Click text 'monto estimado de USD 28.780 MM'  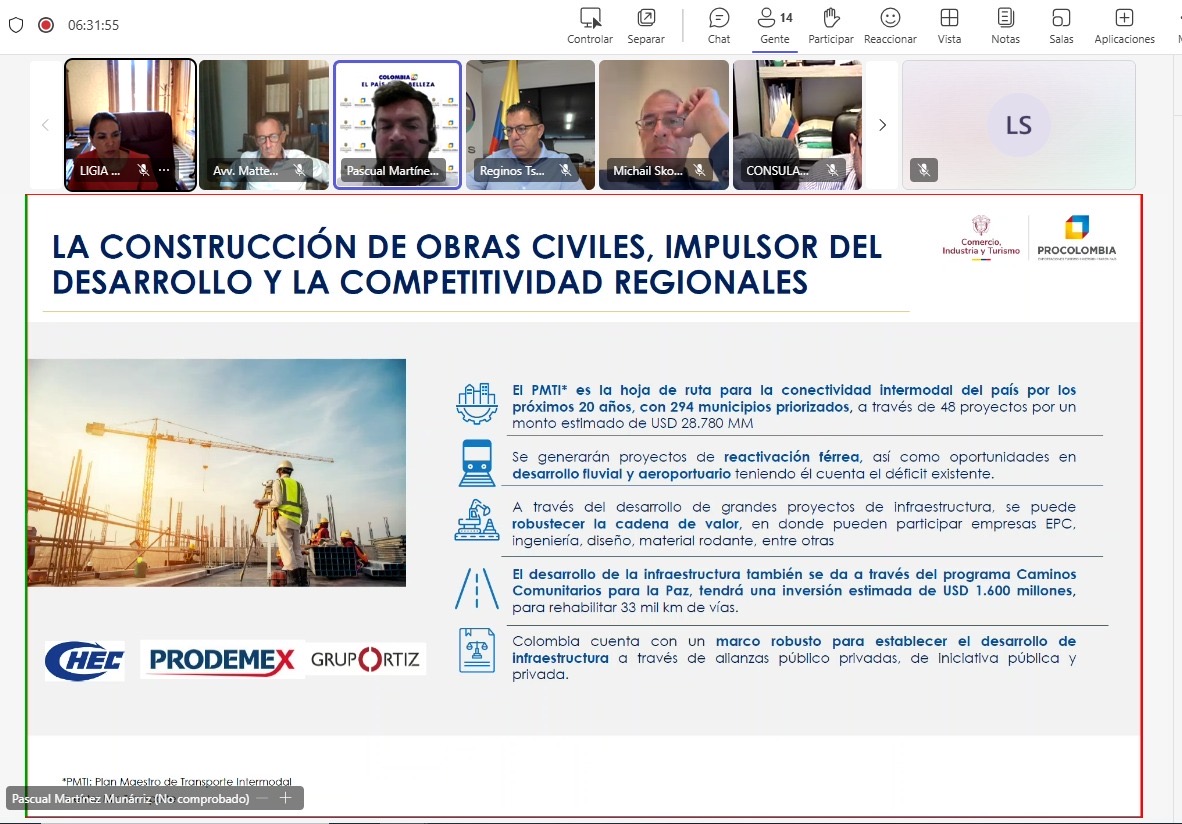click(632, 423)
